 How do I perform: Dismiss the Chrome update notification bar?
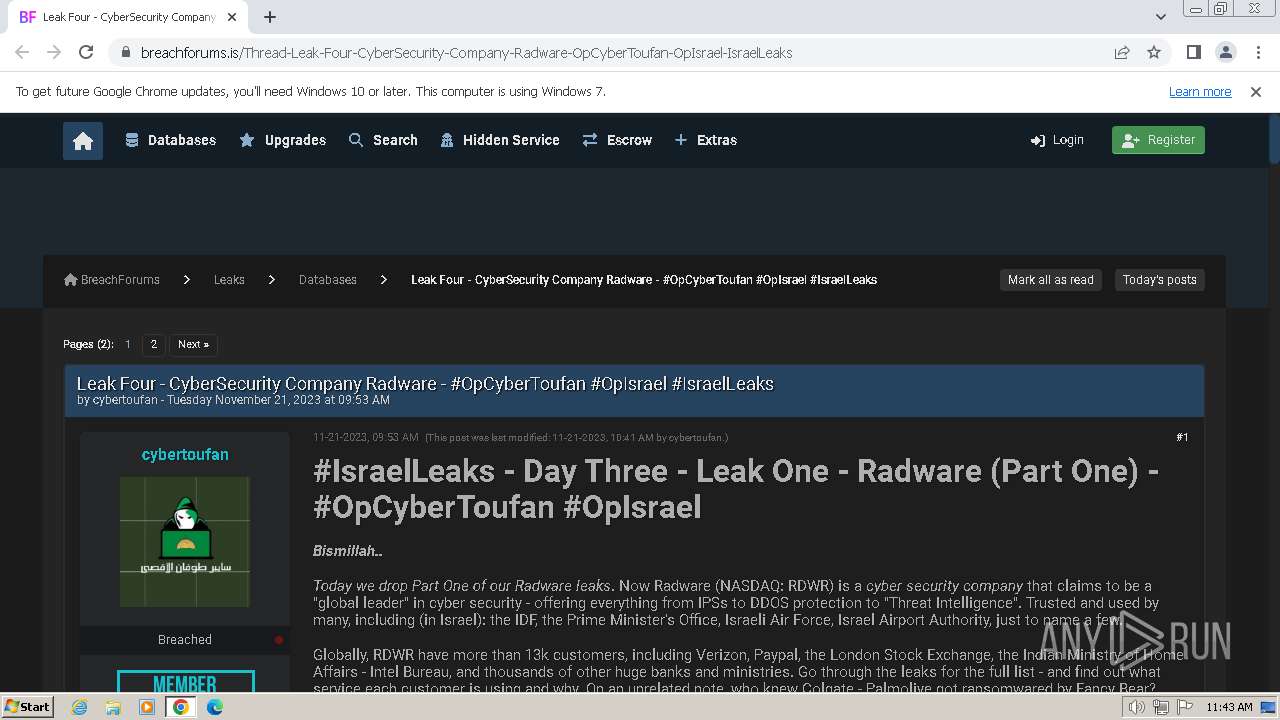click(1256, 92)
